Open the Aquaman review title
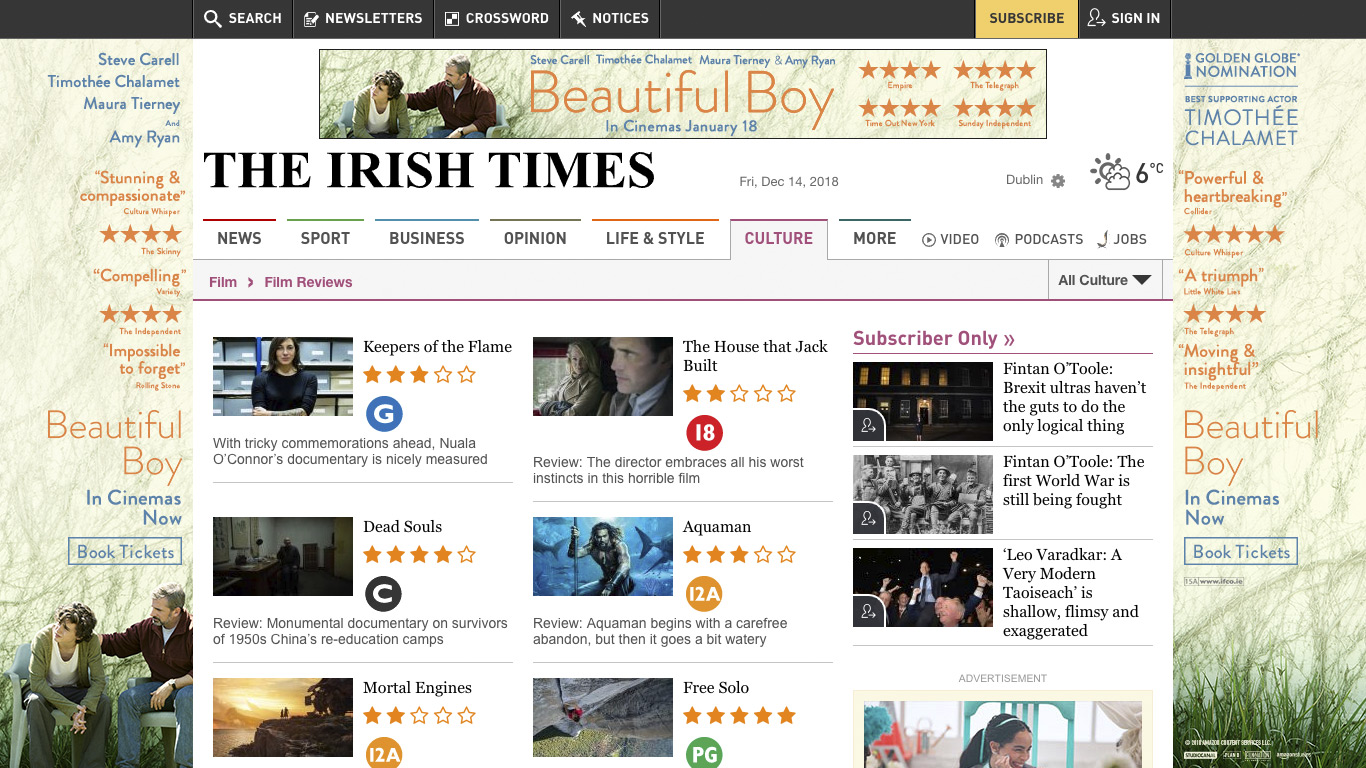Screen dimensions: 1366x768 717,527
